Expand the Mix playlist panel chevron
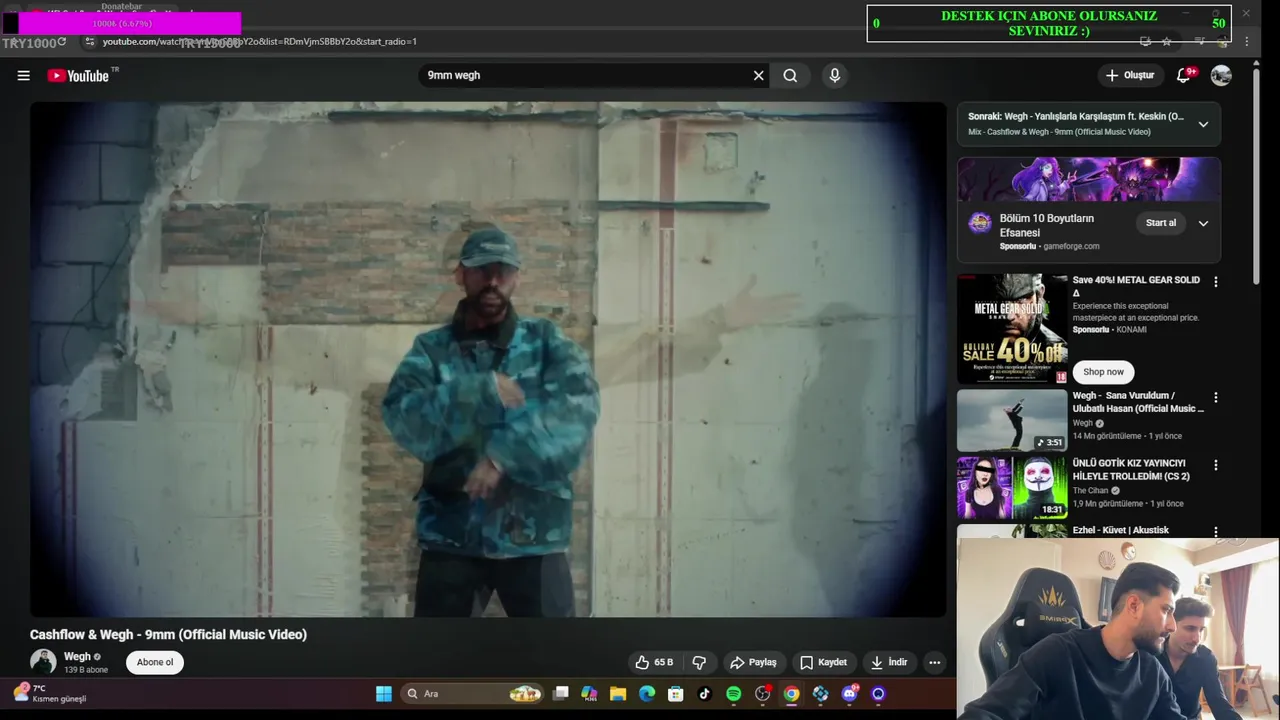The width and height of the screenshot is (1280, 720). pyautogui.click(x=1203, y=124)
